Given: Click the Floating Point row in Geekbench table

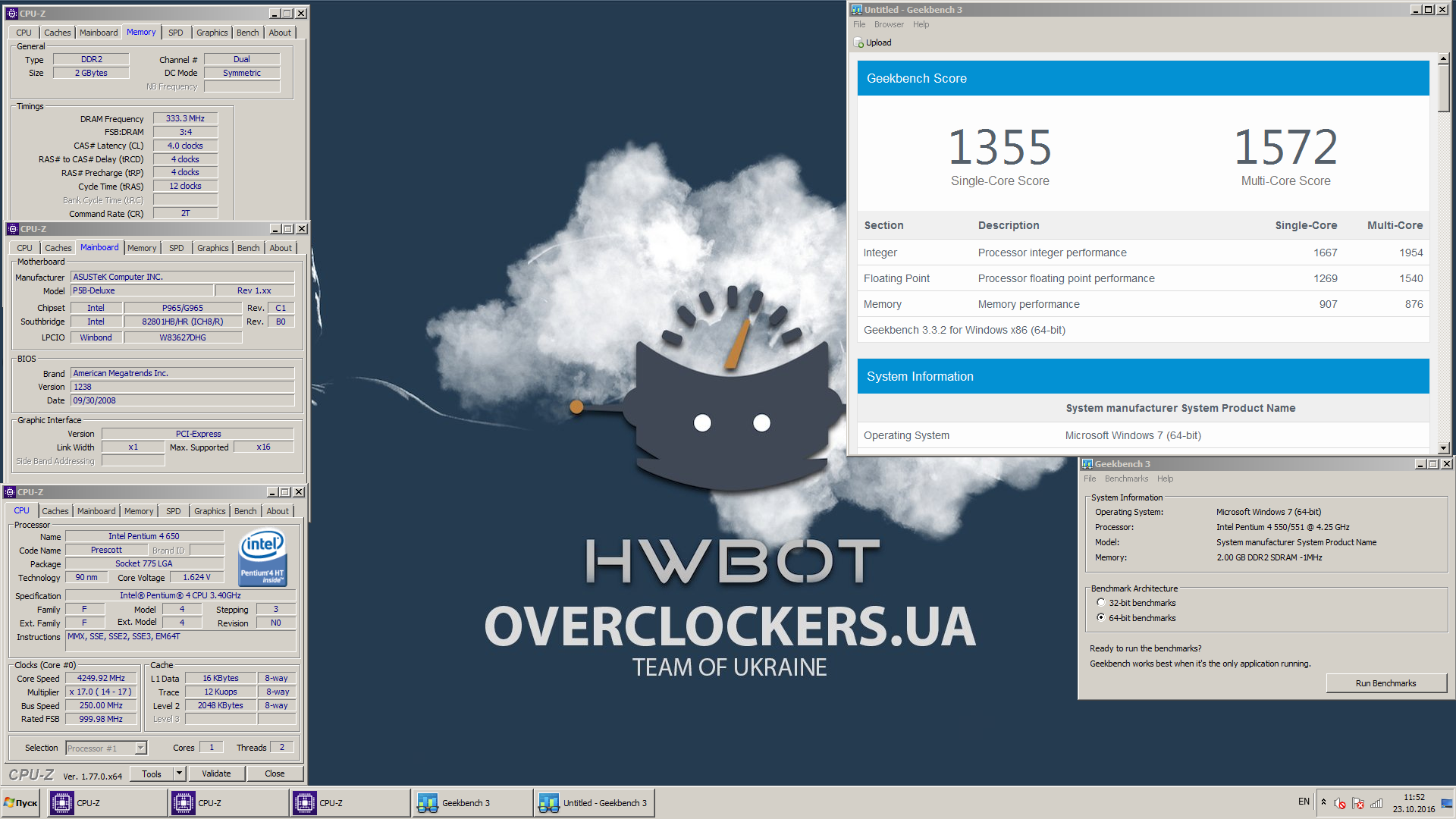Looking at the screenshot, I should pos(1143,278).
